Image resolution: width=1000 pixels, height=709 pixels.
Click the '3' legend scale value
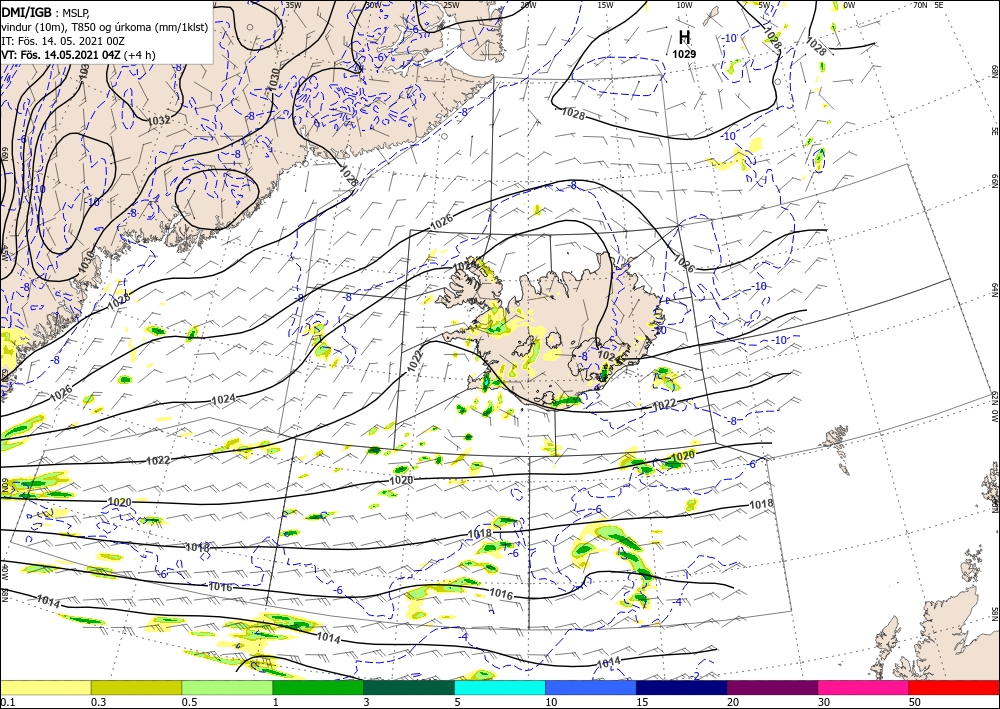point(366,702)
